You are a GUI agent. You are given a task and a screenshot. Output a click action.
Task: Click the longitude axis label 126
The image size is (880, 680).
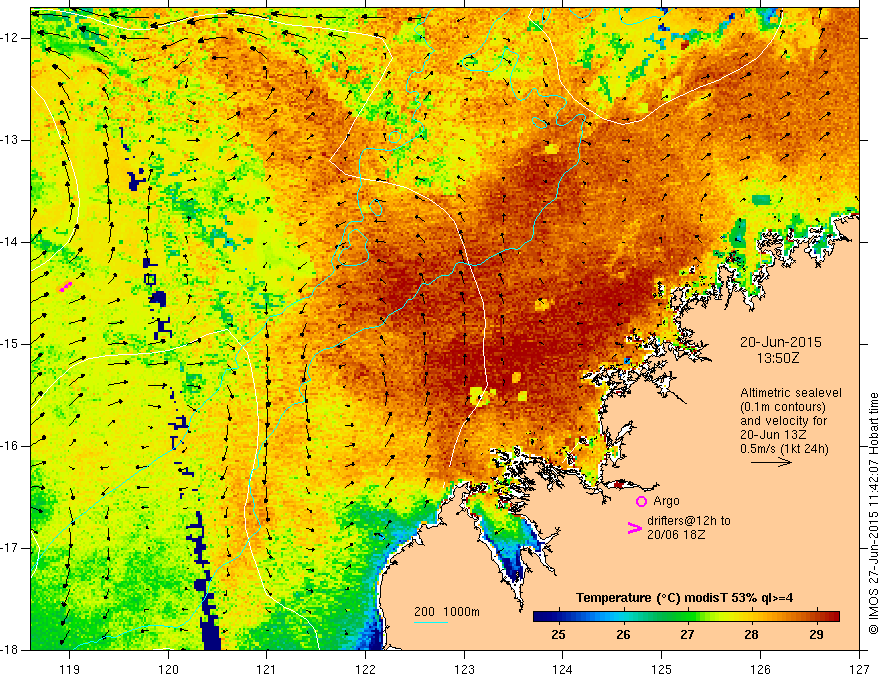coord(760,669)
